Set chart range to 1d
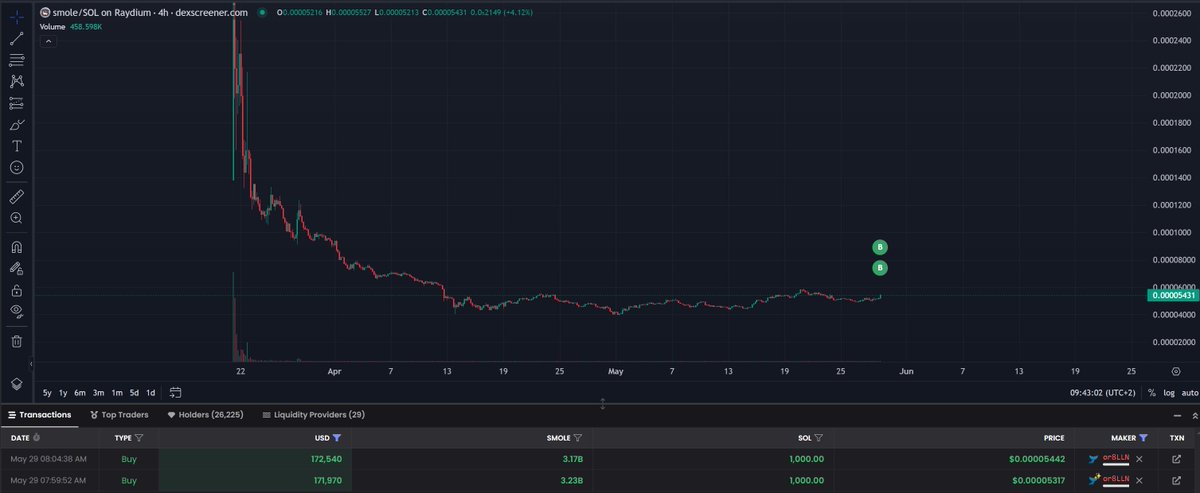This screenshot has height=493, width=1200. 150,392
